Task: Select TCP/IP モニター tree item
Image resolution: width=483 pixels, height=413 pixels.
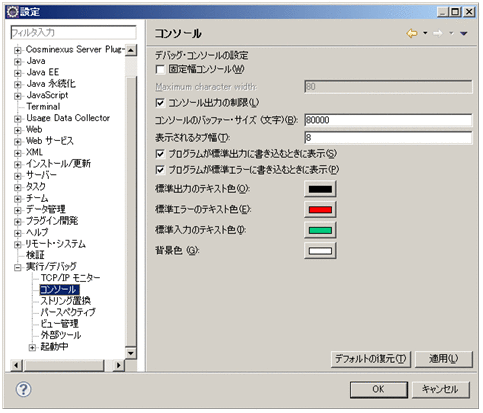Action: coord(70,278)
